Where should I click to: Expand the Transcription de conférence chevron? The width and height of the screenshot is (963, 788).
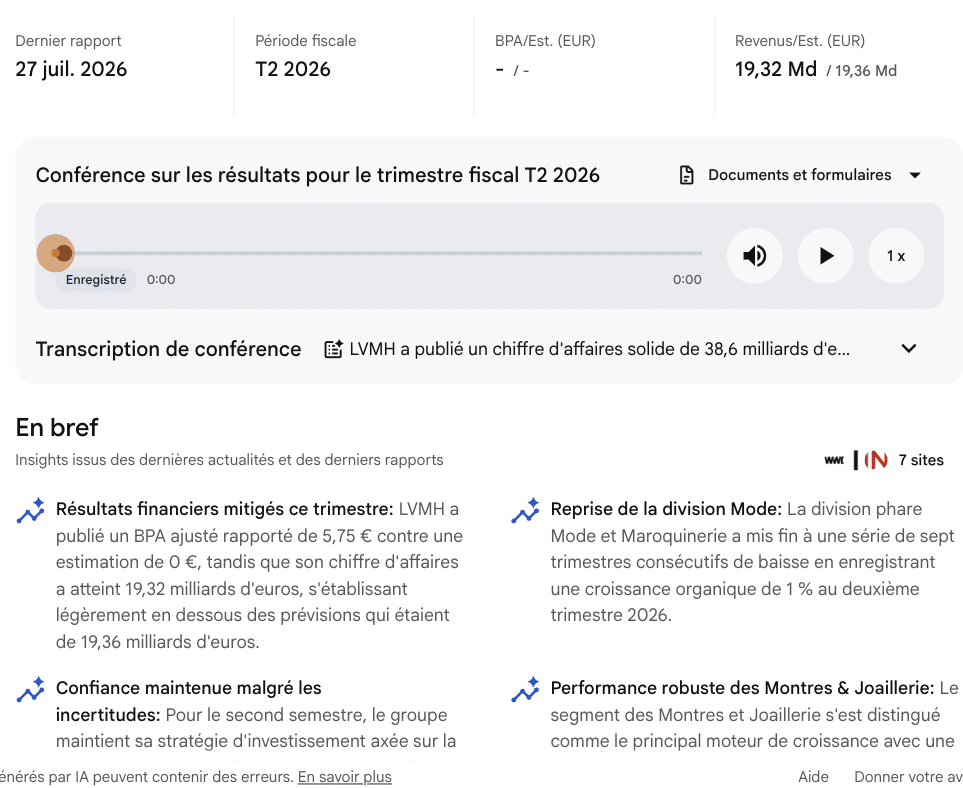[909, 348]
